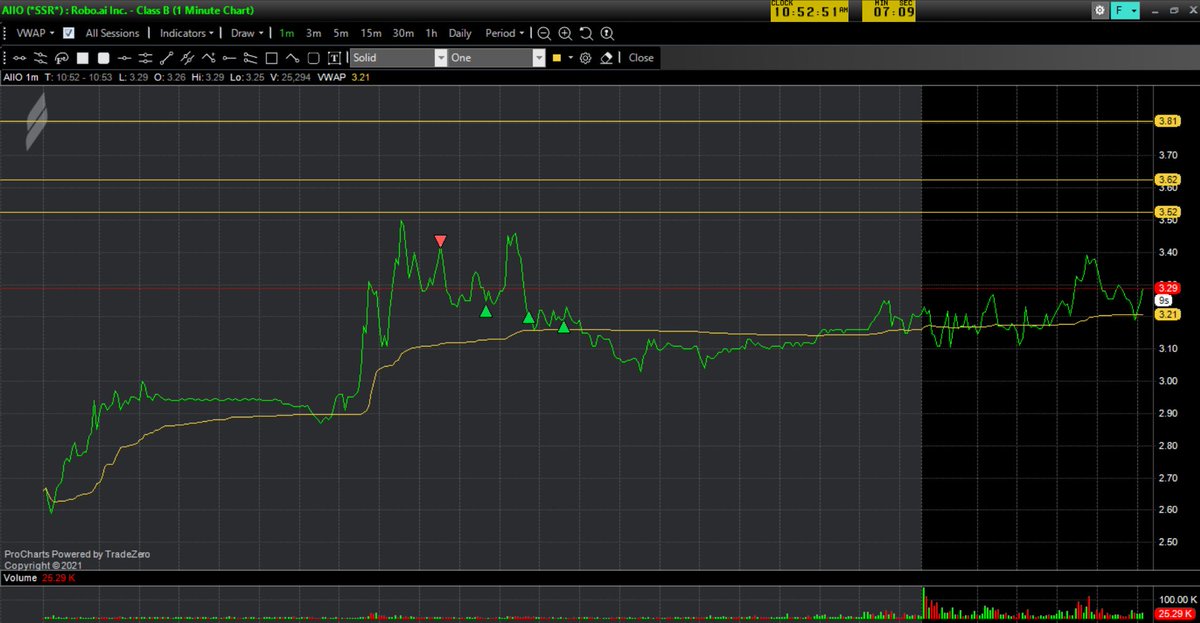This screenshot has height=623, width=1200.
Task: Select the filled rounded rectangle tool
Action: 103,58
